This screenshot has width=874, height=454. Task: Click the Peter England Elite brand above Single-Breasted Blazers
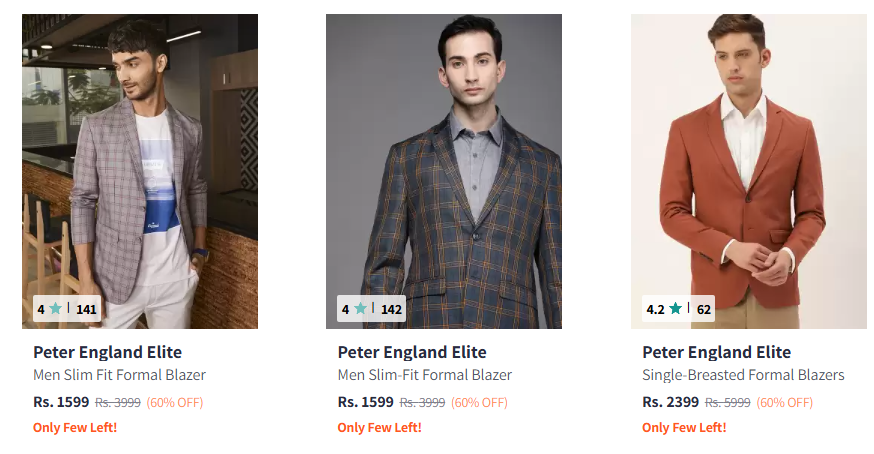(716, 352)
